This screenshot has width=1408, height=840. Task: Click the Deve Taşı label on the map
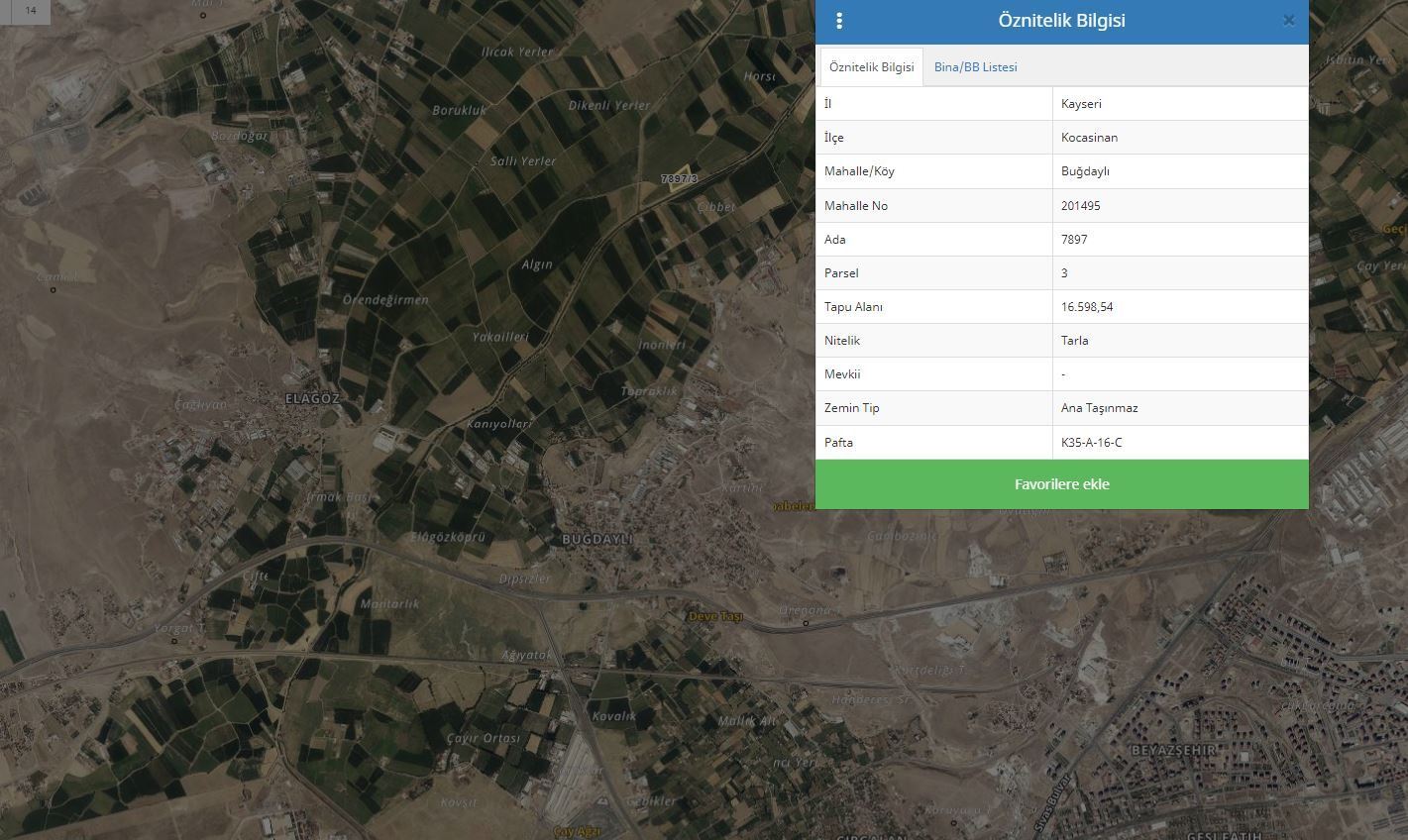click(x=715, y=616)
